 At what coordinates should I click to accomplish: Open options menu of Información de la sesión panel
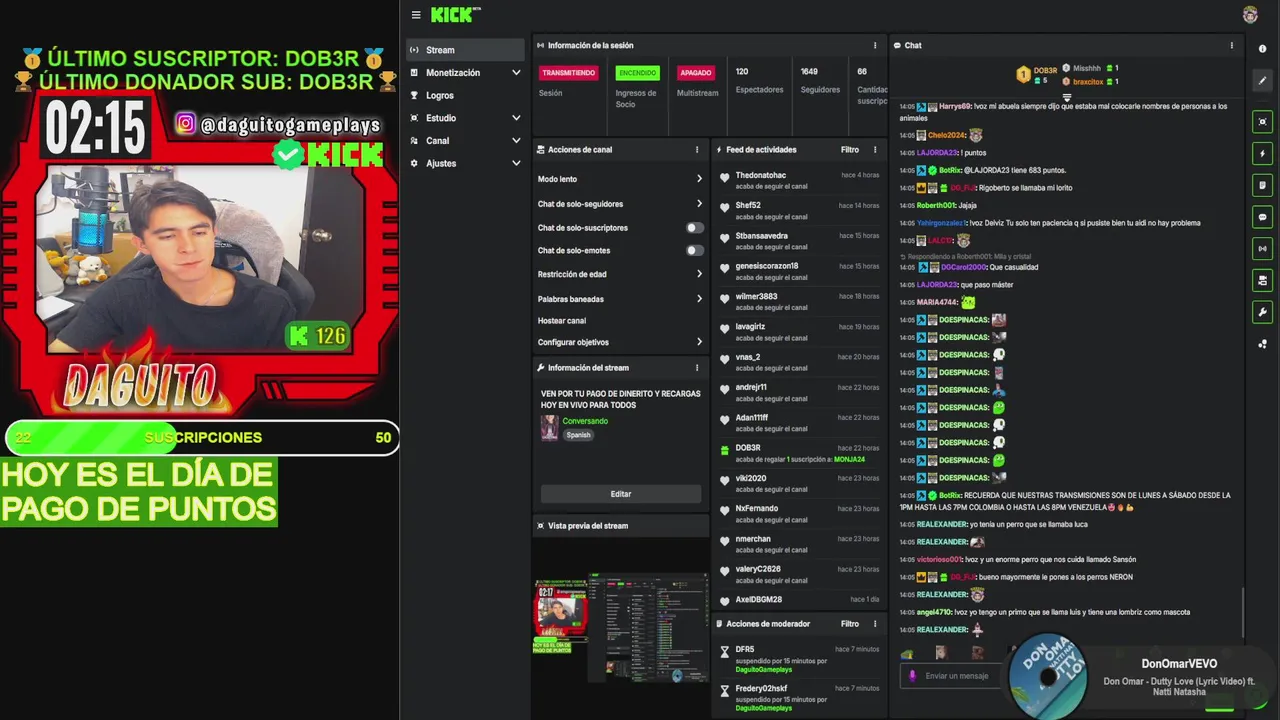click(x=874, y=45)
